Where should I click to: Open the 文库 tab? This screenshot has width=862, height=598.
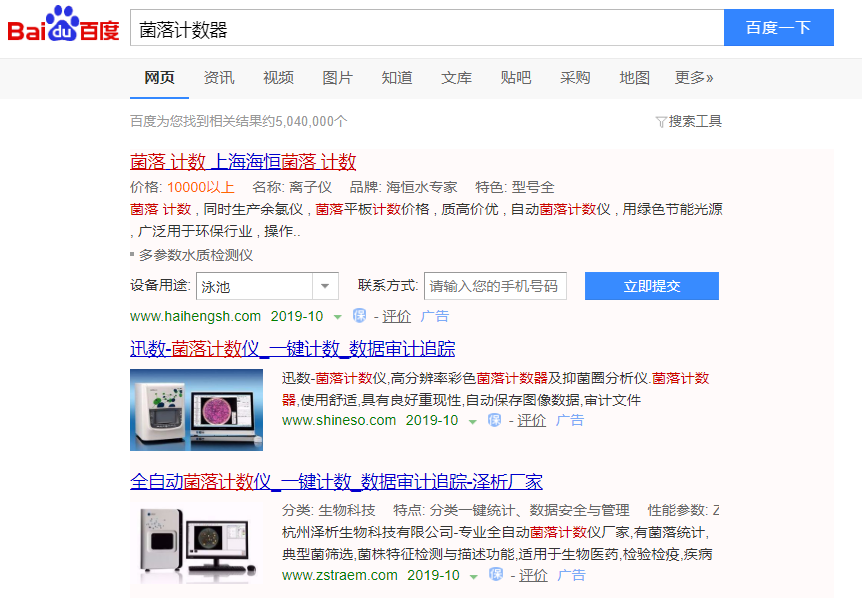pyautogui.click(x=456, y=78)
